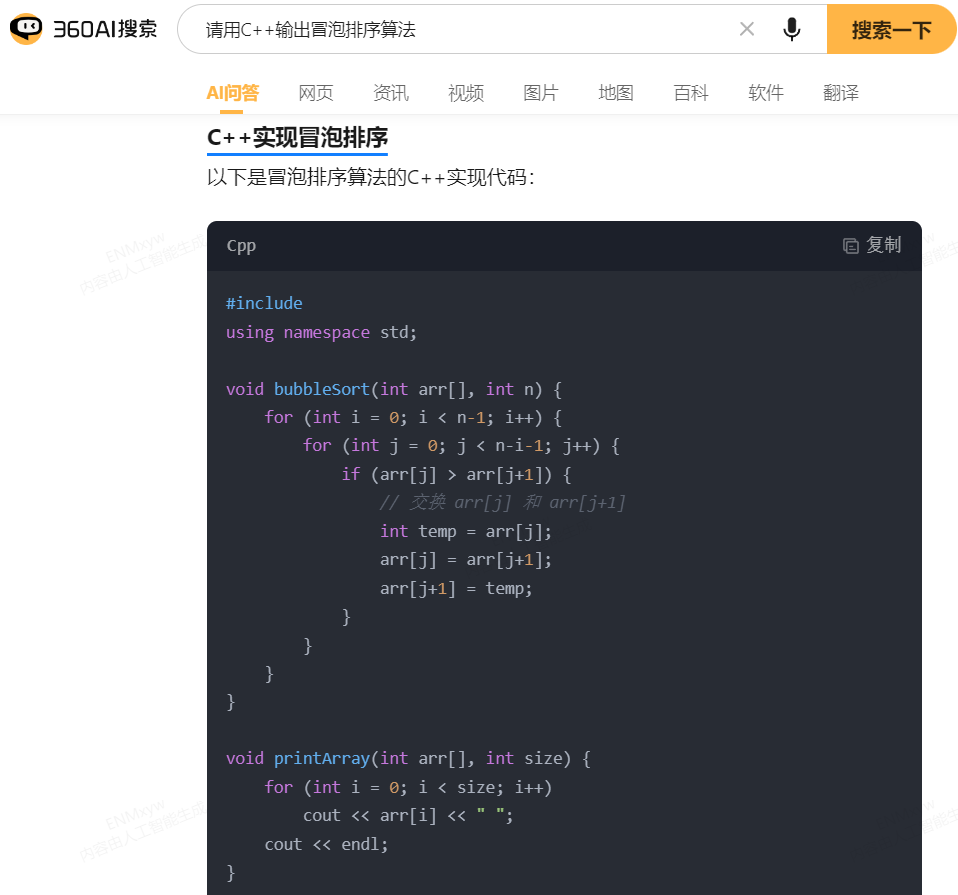Image resolution: width=958 pixels, height=895 pixels.
Task: Go to the 视频 tab
Action: 466,93
